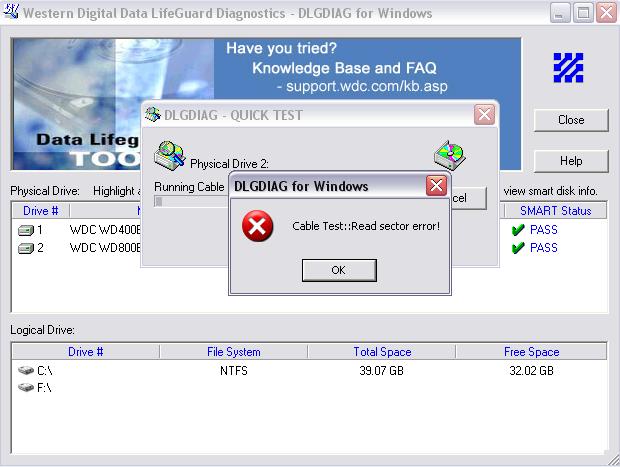Screen dimensions: 620x467
Task: Select the F:\ logical drive icon
Action: [26, 388]
